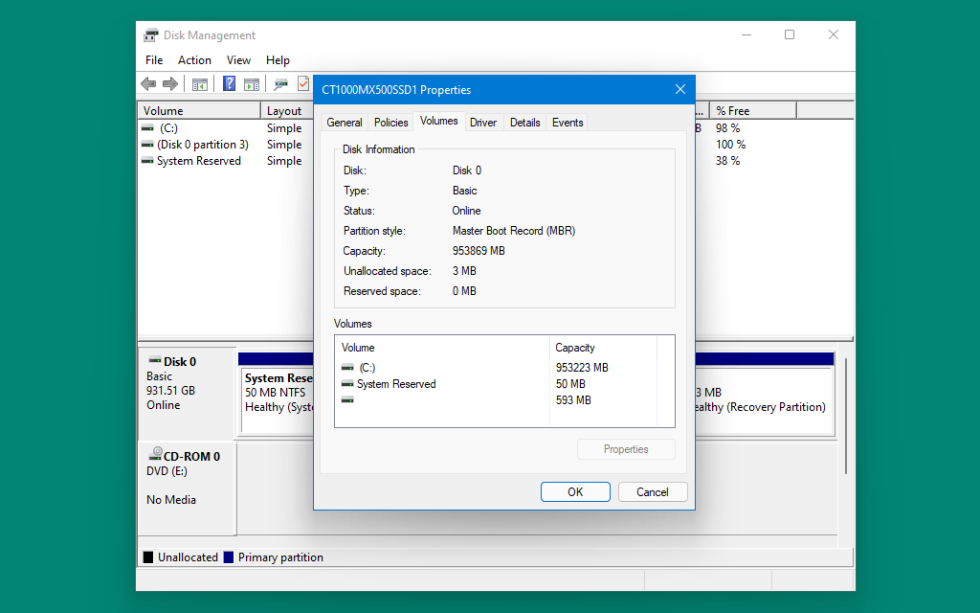Click the disabled Properties button in the Volumes tab
Viewport: 980px width, 613px height.
[626, 448]
